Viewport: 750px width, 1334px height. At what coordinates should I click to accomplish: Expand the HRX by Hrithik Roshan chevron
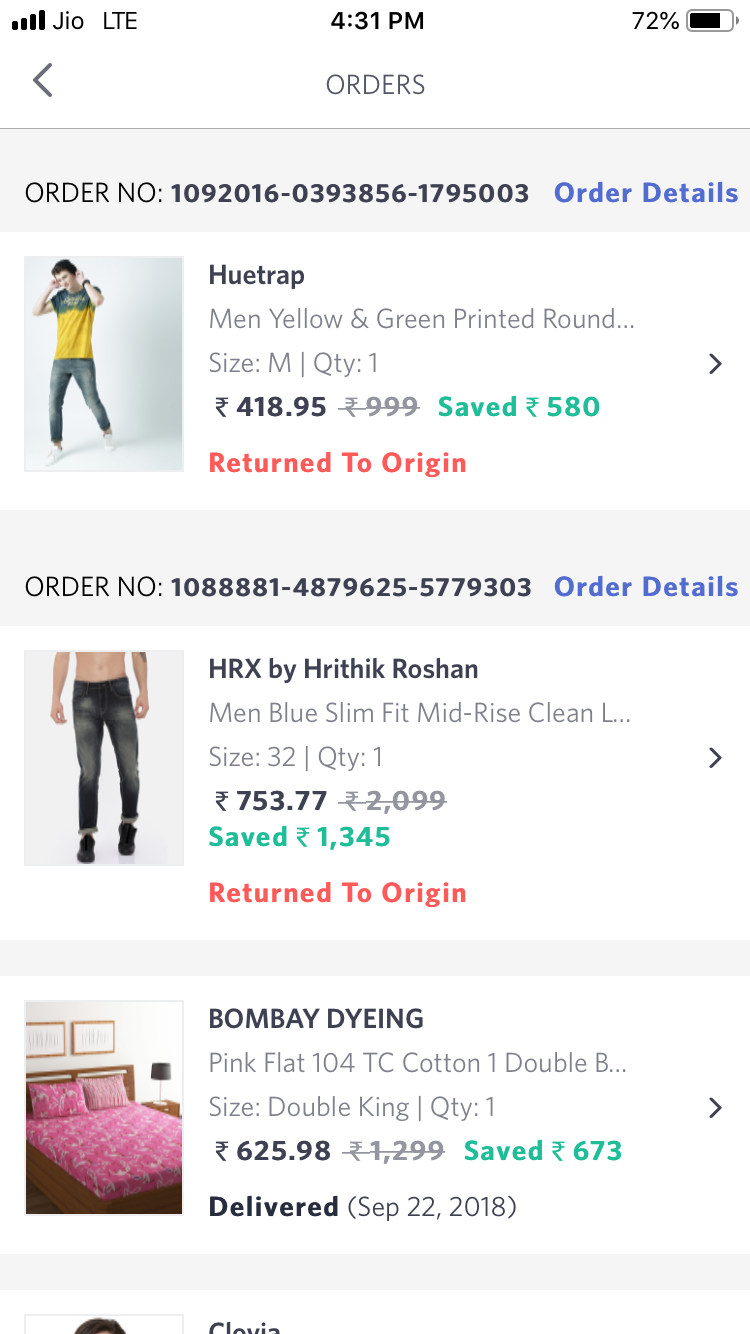tap(715, 758)
